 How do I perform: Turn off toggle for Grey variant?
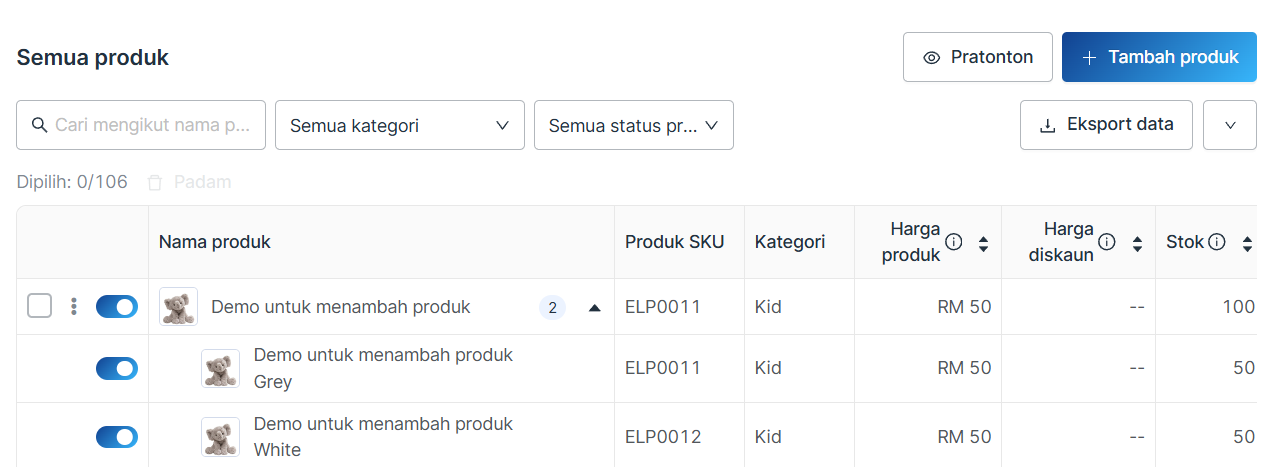pyautogui.click(x=117, y=368)
